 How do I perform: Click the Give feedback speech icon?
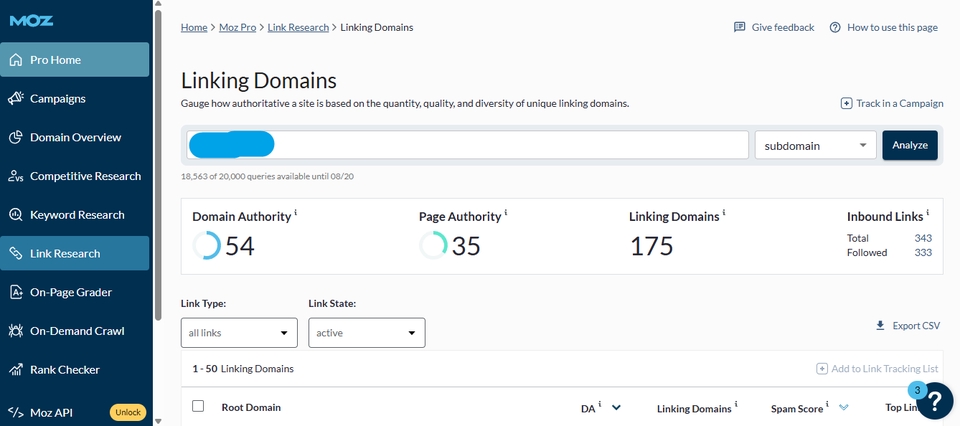click(740, 28)
